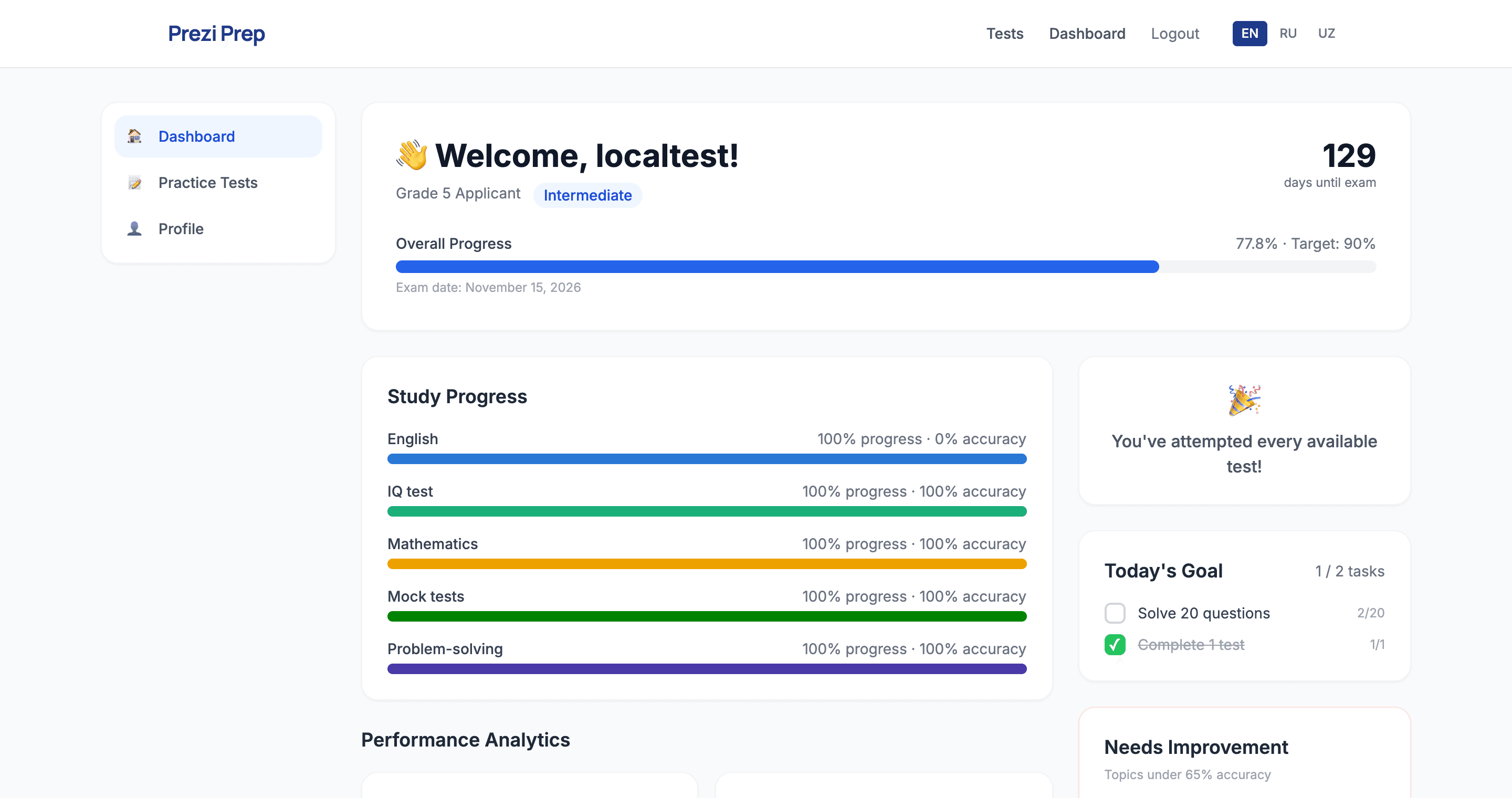Click 'English' subject label

click(x=413, y=439)
